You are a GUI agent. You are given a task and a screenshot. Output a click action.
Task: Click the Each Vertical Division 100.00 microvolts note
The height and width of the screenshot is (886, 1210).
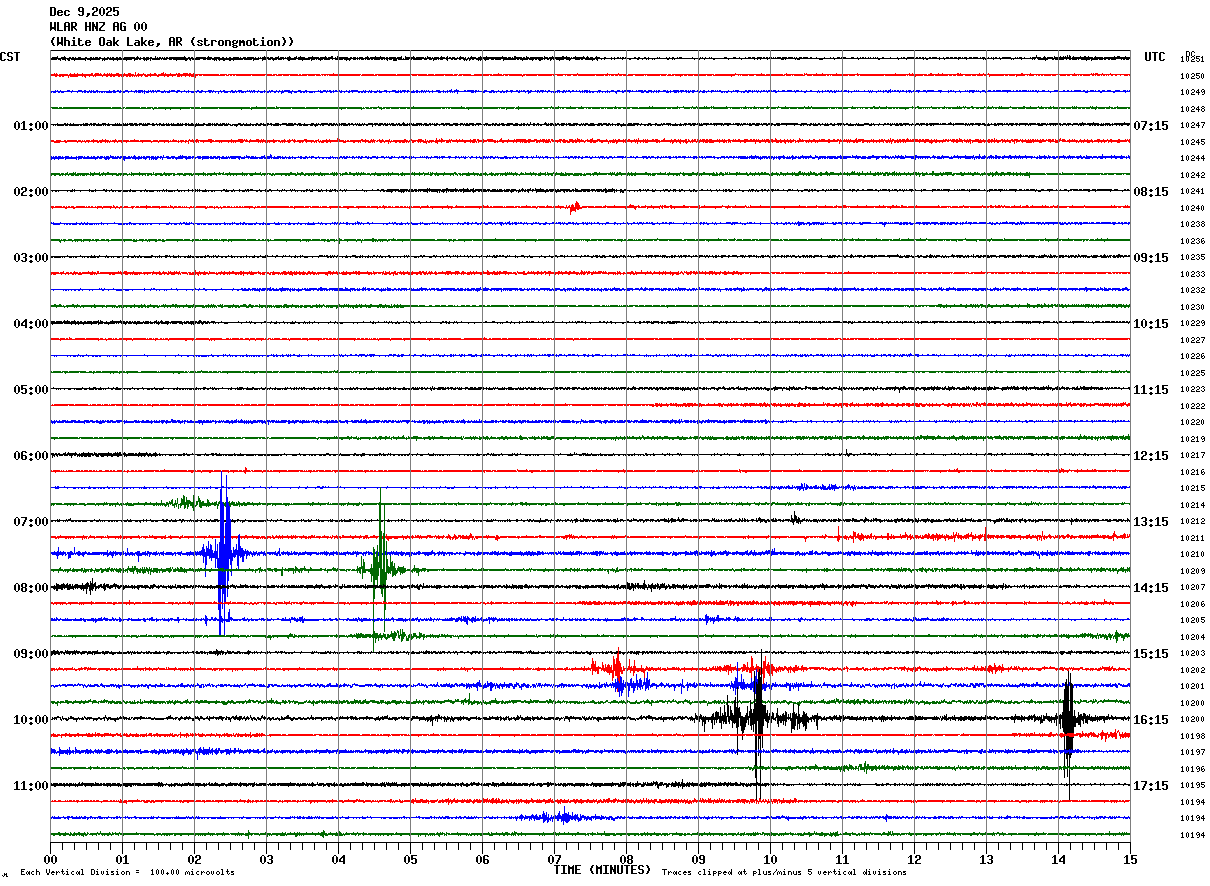(127, 872)
